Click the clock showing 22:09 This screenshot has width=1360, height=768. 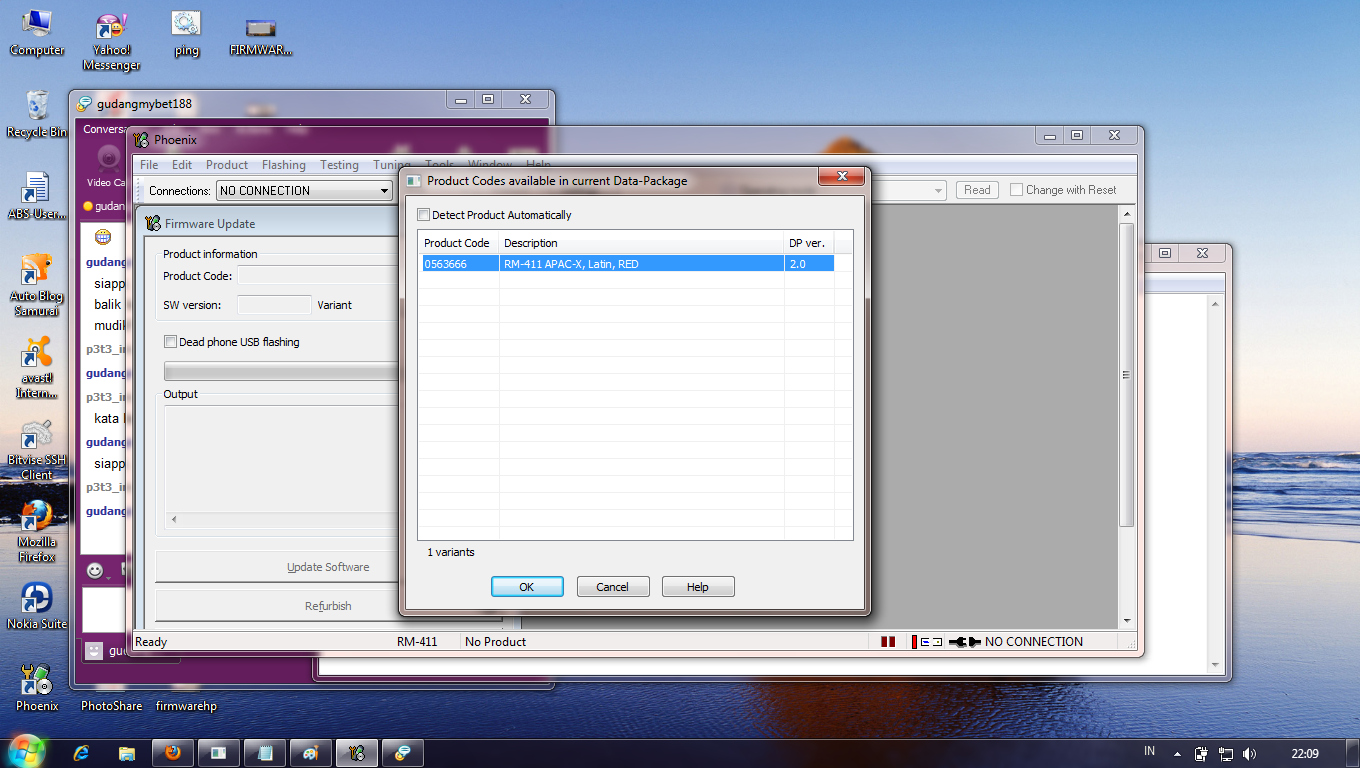tap(1304, 753)
